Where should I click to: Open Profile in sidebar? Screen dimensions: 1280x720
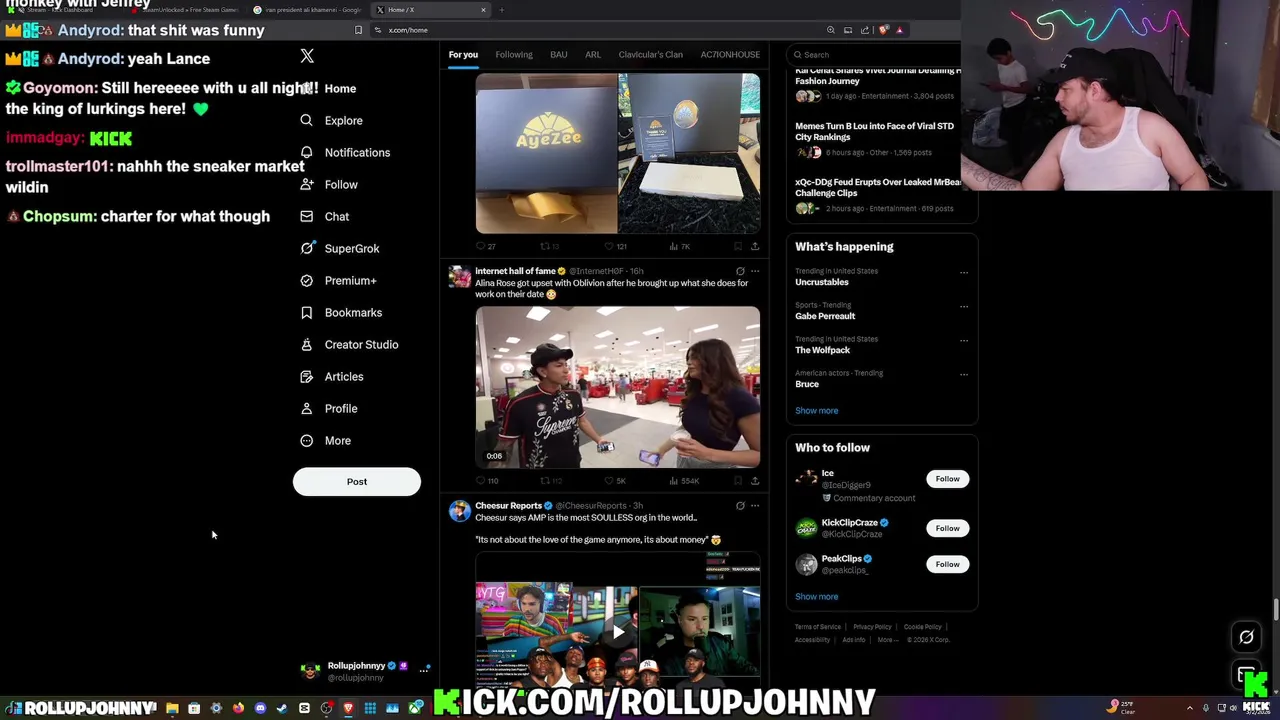328,408
